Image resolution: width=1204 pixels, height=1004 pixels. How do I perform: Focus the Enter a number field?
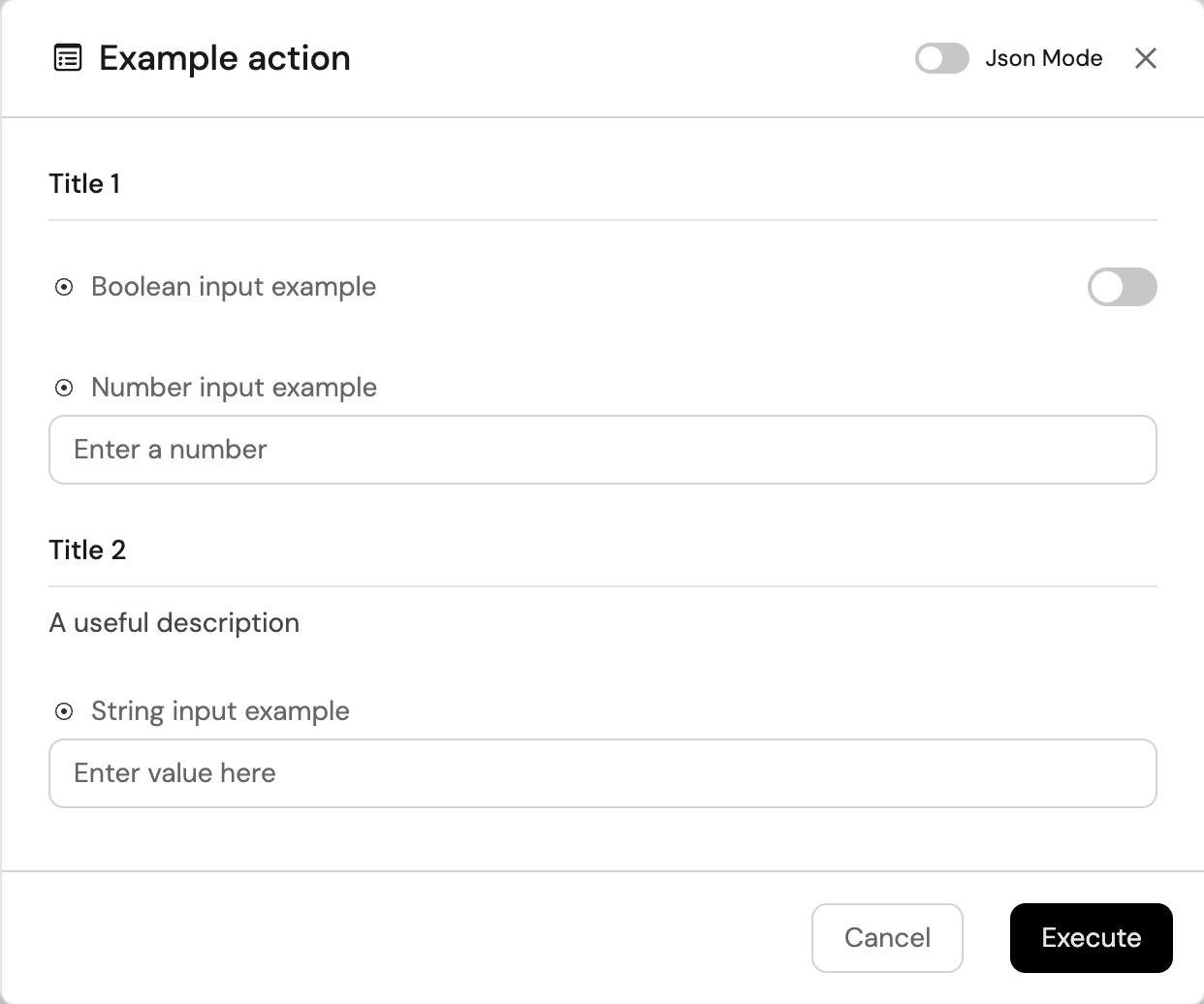pyautogui.click(x=602, y=450)
